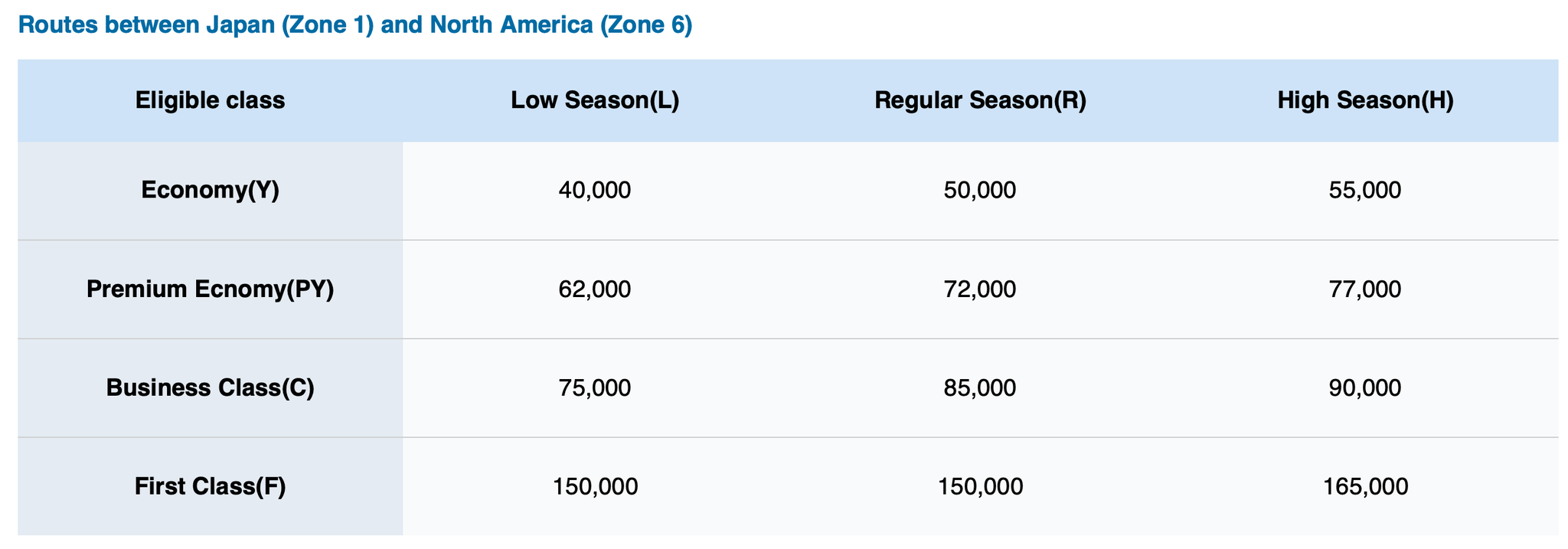Screen dimensions: 1568x549
Task: Click the 77,000 Premium Economy value
Action: [1365, 289]
